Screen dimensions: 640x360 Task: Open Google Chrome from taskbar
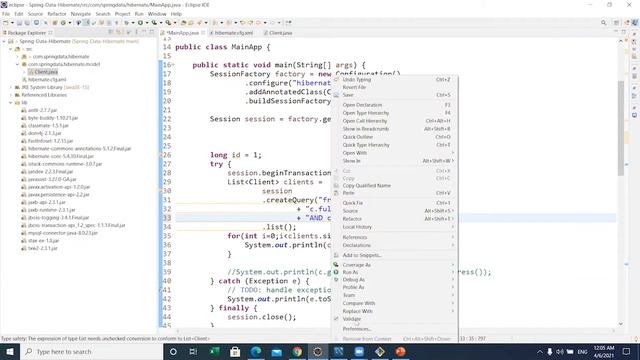(297, 351)
